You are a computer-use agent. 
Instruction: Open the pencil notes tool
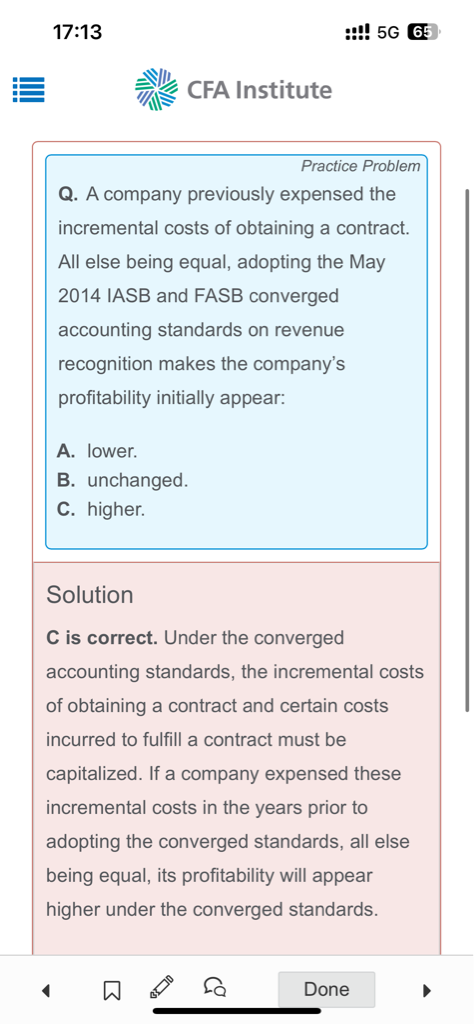(x=162, y=988)
